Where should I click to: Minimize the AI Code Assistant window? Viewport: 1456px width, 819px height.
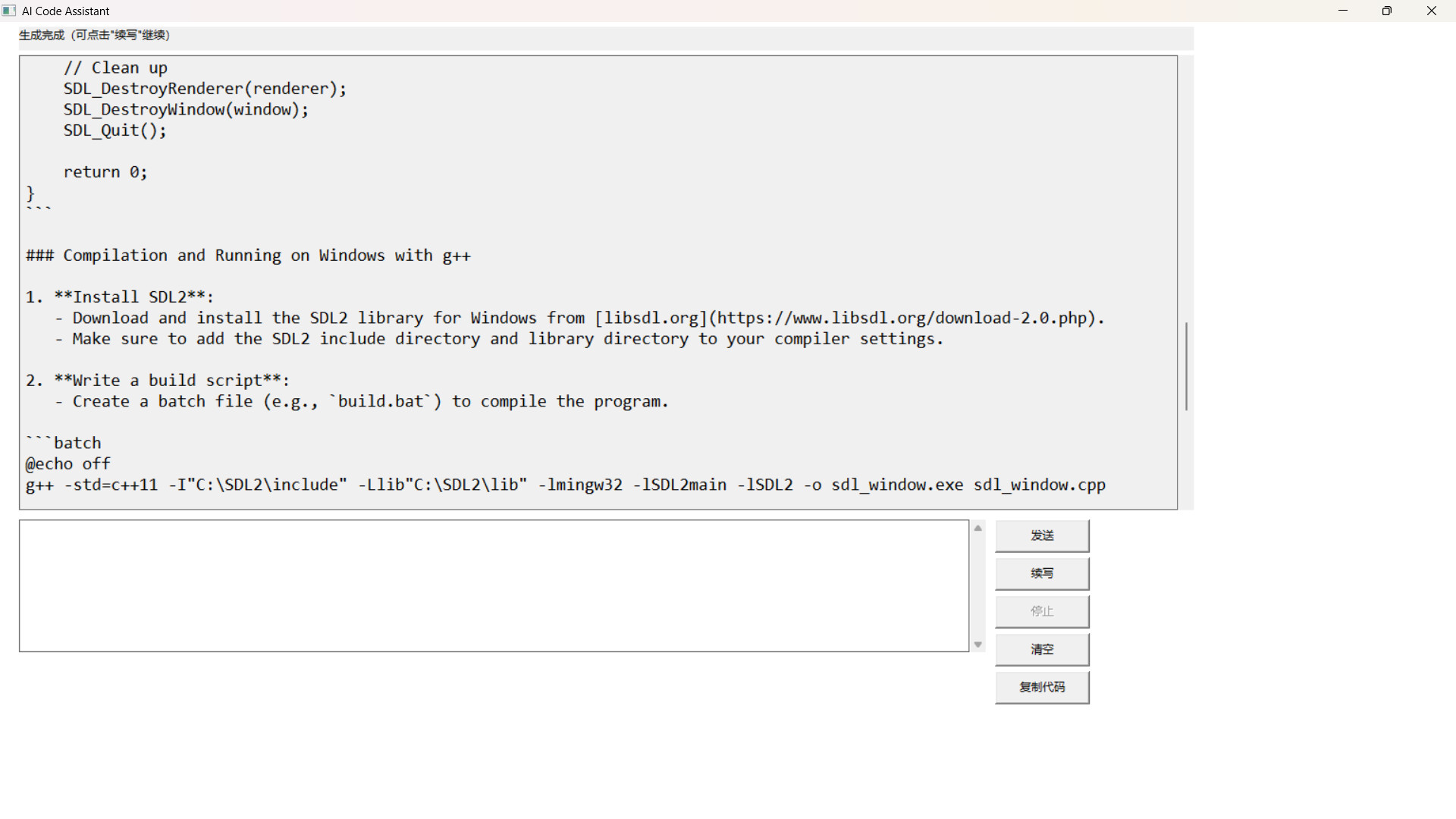click(x=1343, y=11)
